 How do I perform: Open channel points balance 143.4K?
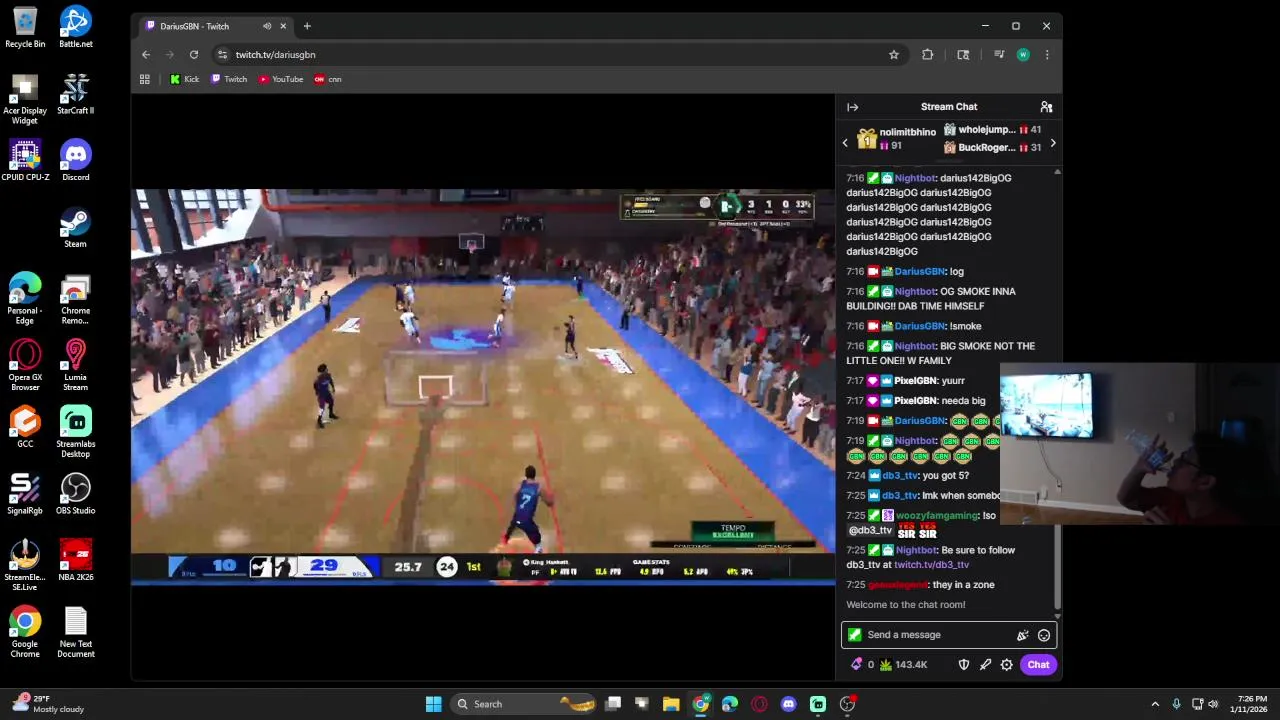904,665
